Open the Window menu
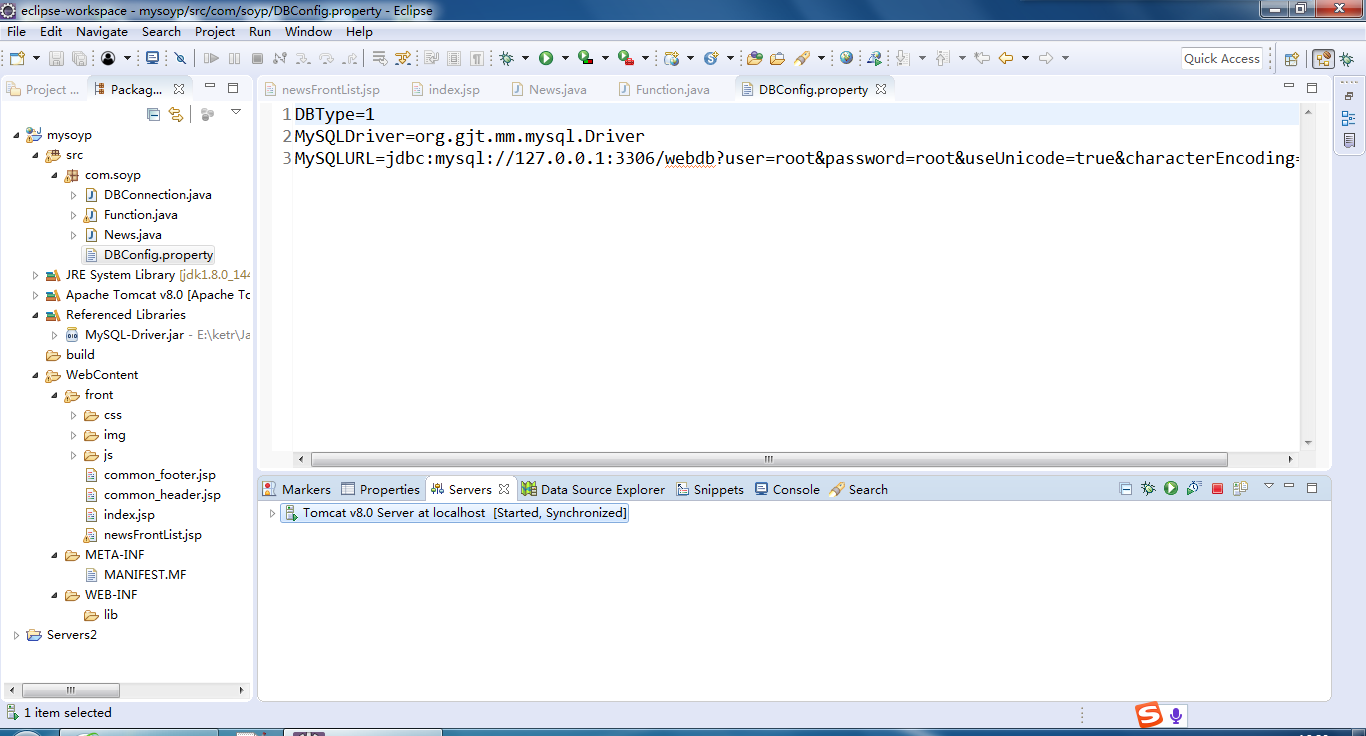1366x736 pixels. coord(308,32)
